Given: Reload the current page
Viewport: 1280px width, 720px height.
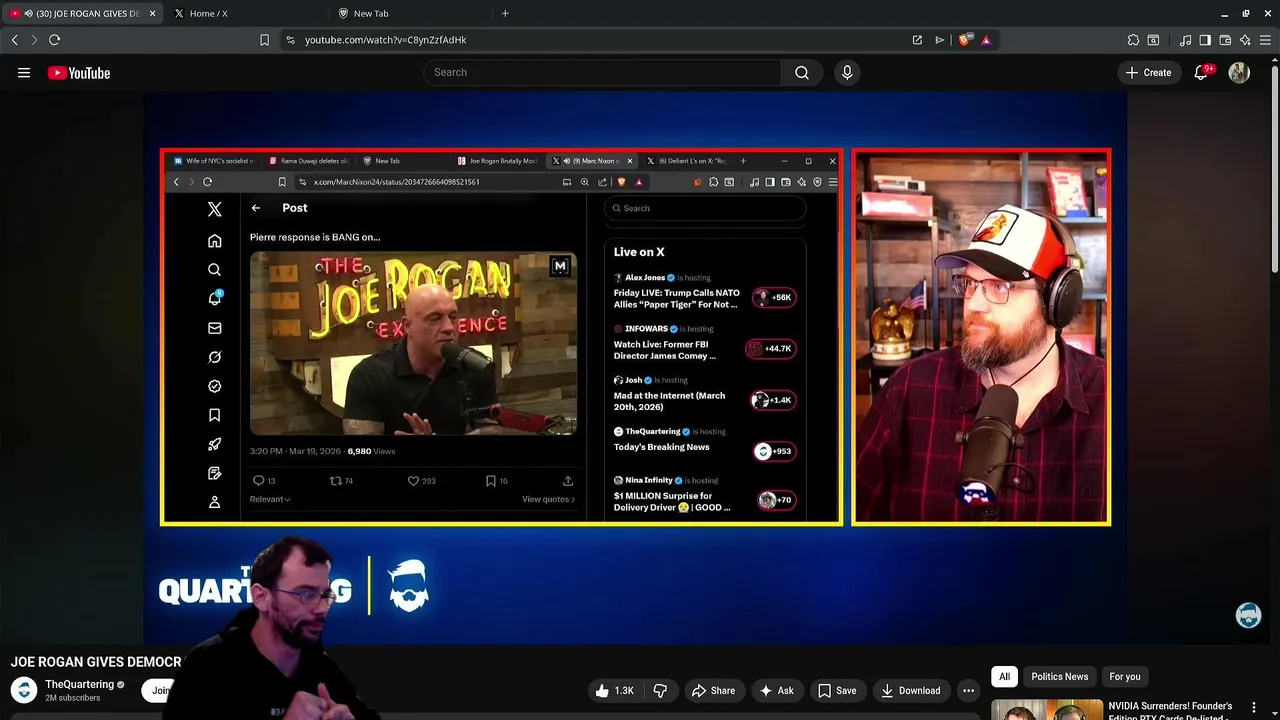Looking at the screenshot, I should 54,40.
